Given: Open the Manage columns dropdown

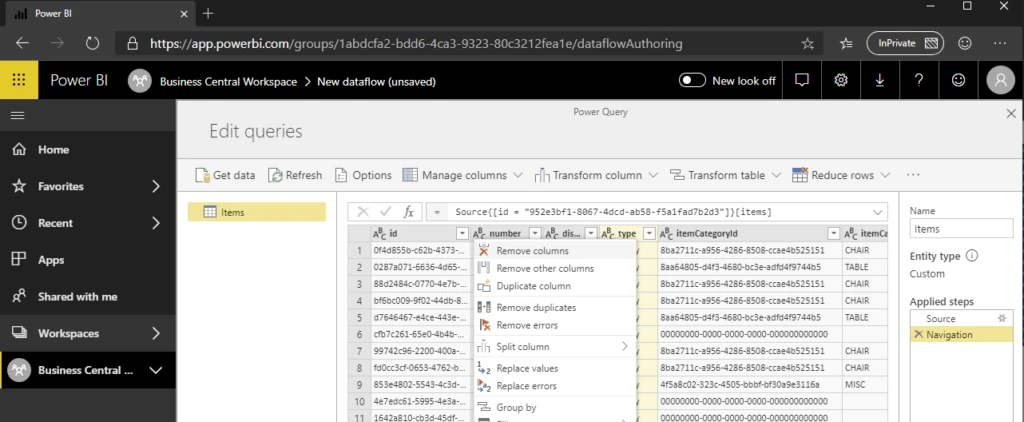Looking at the screenshot, I should (462, 175).
